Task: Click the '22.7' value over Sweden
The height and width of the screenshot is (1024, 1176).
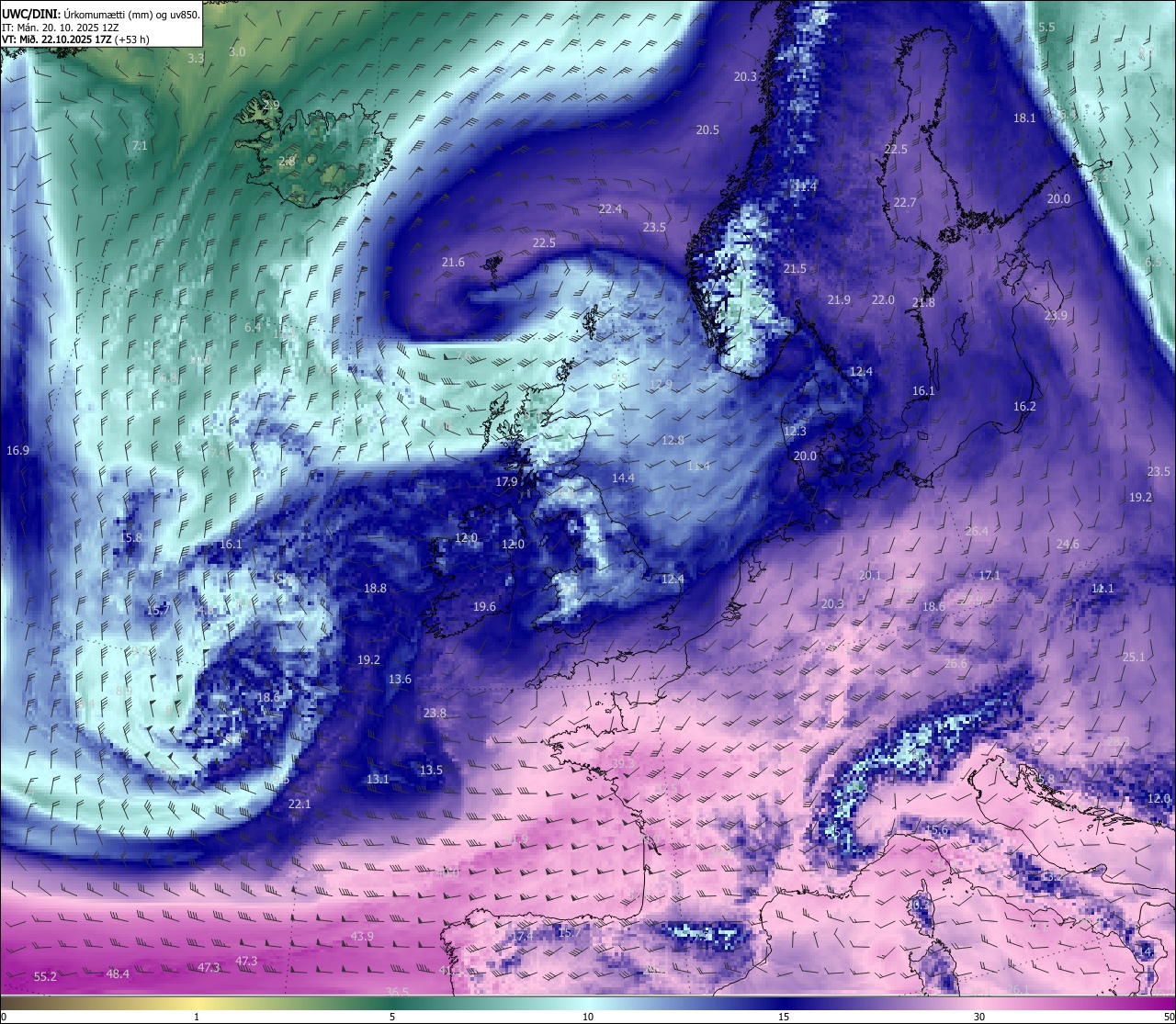Action: pos(905,203)
